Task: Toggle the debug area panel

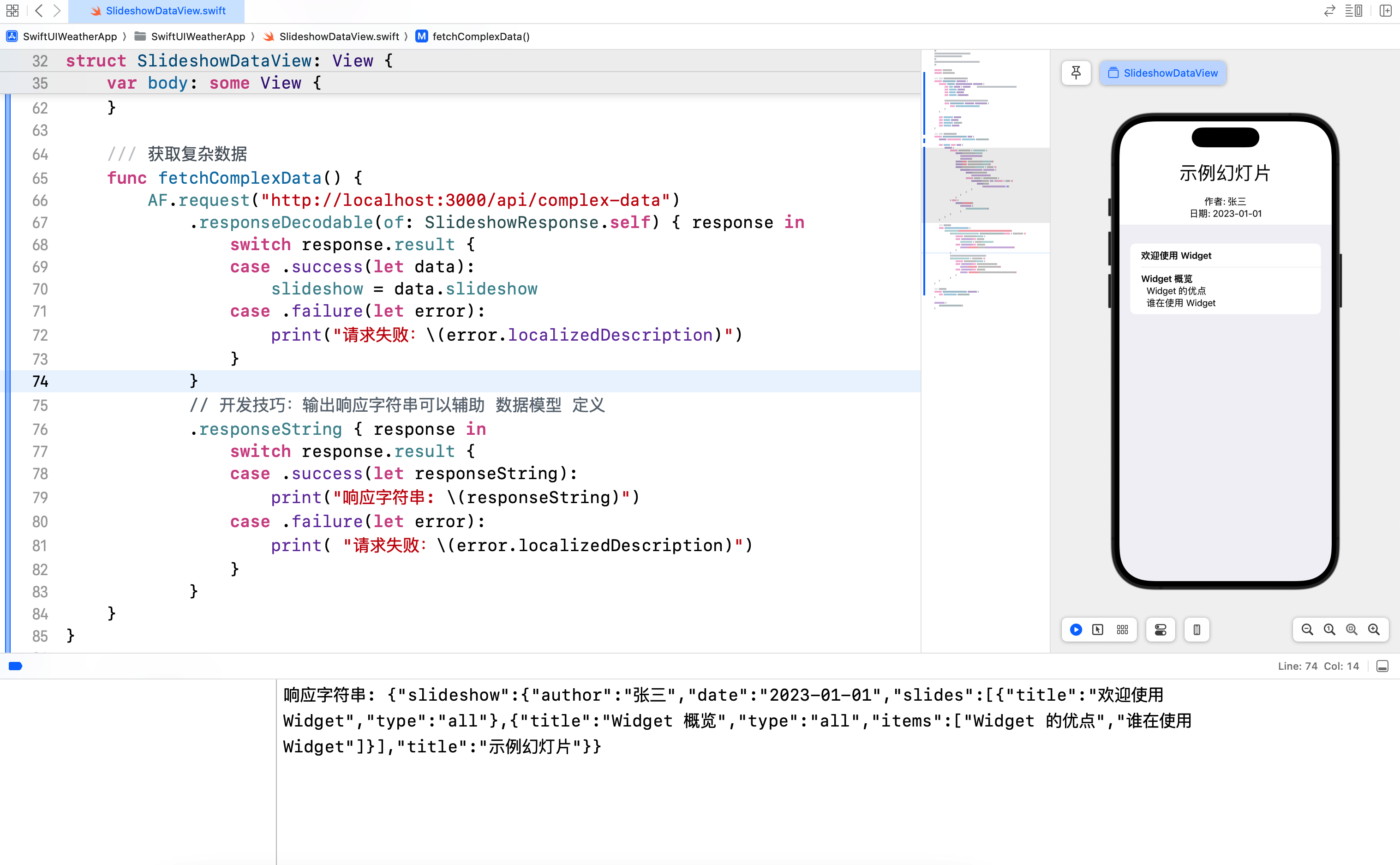Action: tap(1382, 666)
